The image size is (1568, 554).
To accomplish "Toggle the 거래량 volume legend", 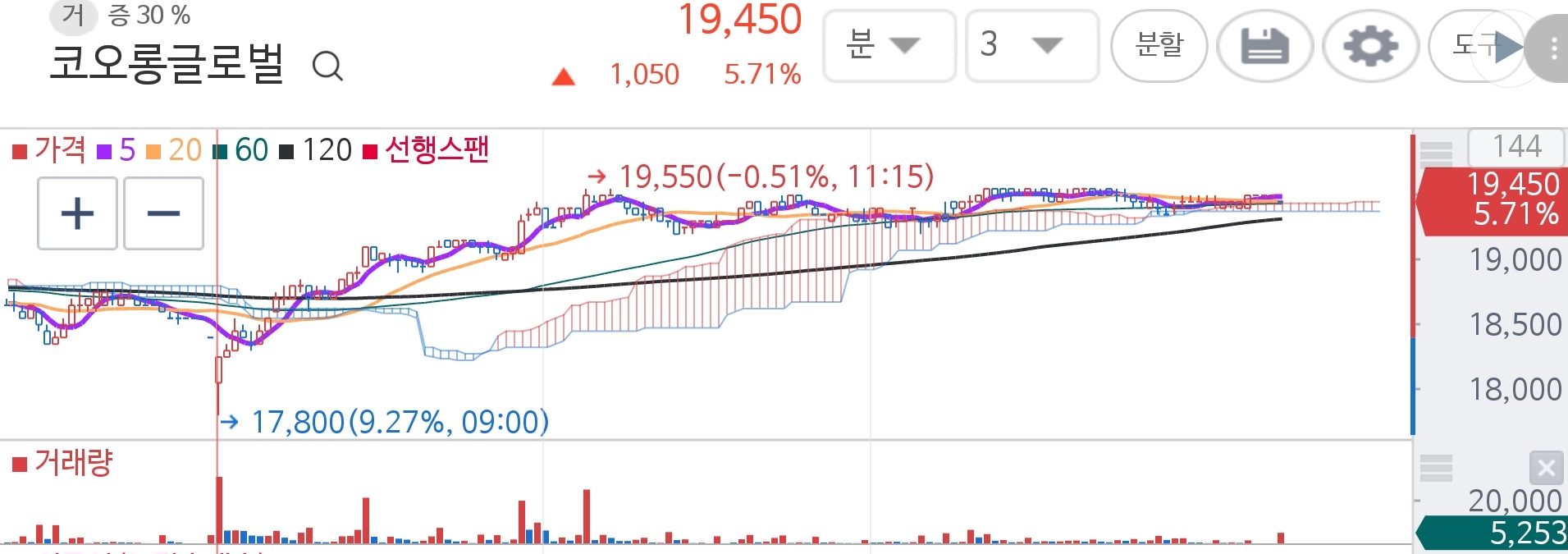I will 62,463.
